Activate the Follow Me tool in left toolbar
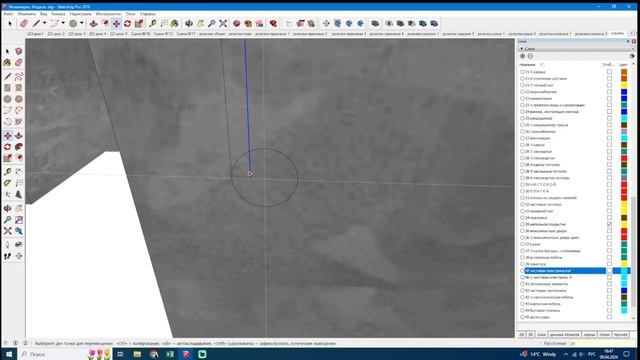This screenshot has height=360, width=640. click(x=19, y=147)
